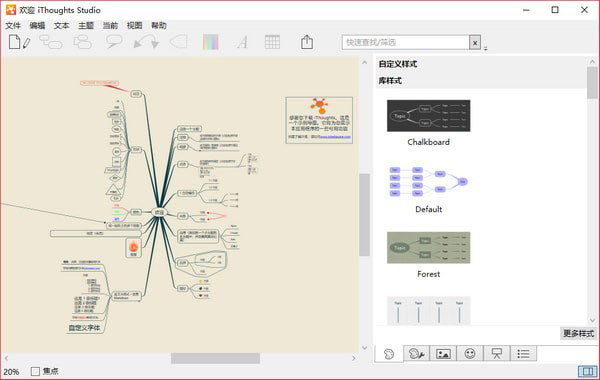Click the canvas vertical scrollbar thumb

click(364, 214)
